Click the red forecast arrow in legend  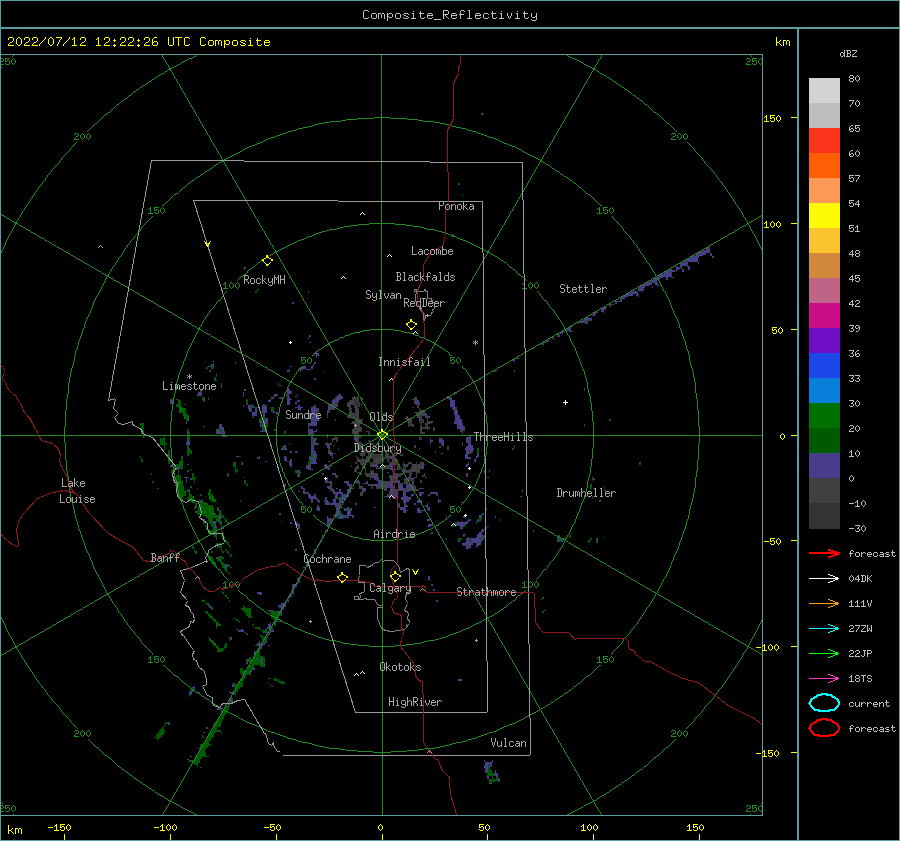tap(824, 553)
